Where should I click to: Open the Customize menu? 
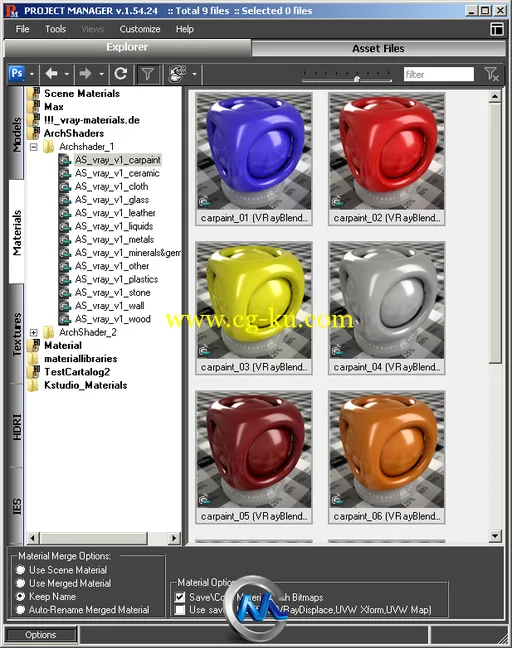[x=140, y=29]
